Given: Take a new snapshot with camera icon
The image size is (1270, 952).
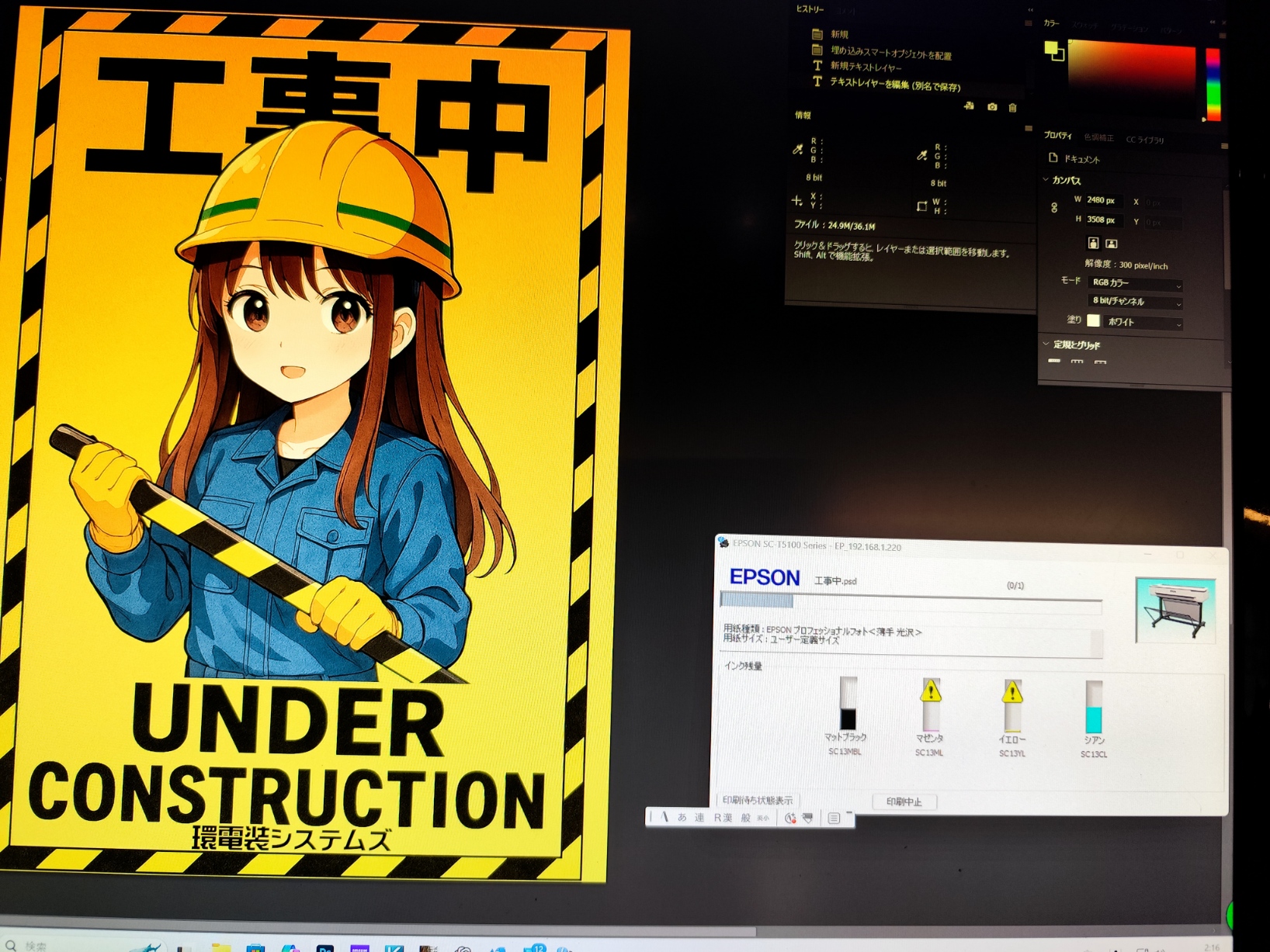Looking at the screenshot, I should point(992,107).
